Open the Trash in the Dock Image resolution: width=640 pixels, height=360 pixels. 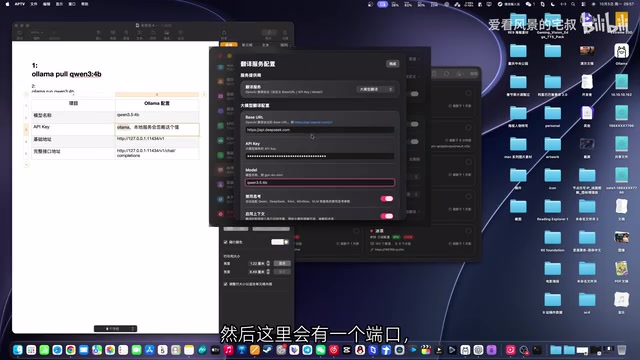click(x=622, y=350)
